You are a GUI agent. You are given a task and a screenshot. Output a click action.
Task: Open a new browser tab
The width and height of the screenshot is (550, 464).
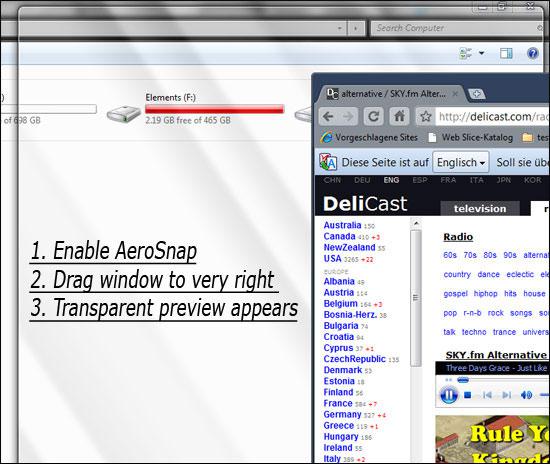tap(477, 94)
